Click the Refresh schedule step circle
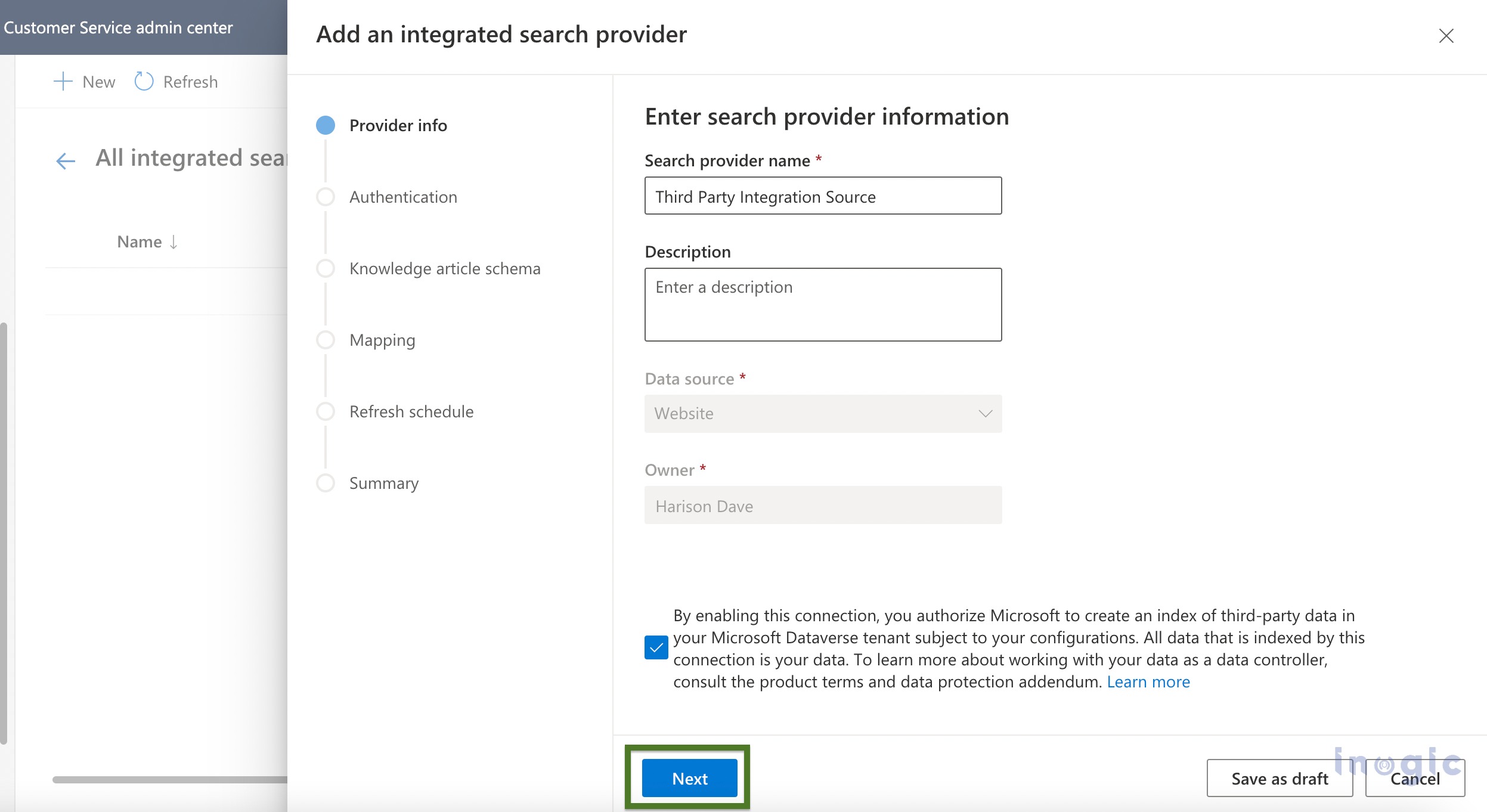Screen dimensions: 1487x812 326,411
